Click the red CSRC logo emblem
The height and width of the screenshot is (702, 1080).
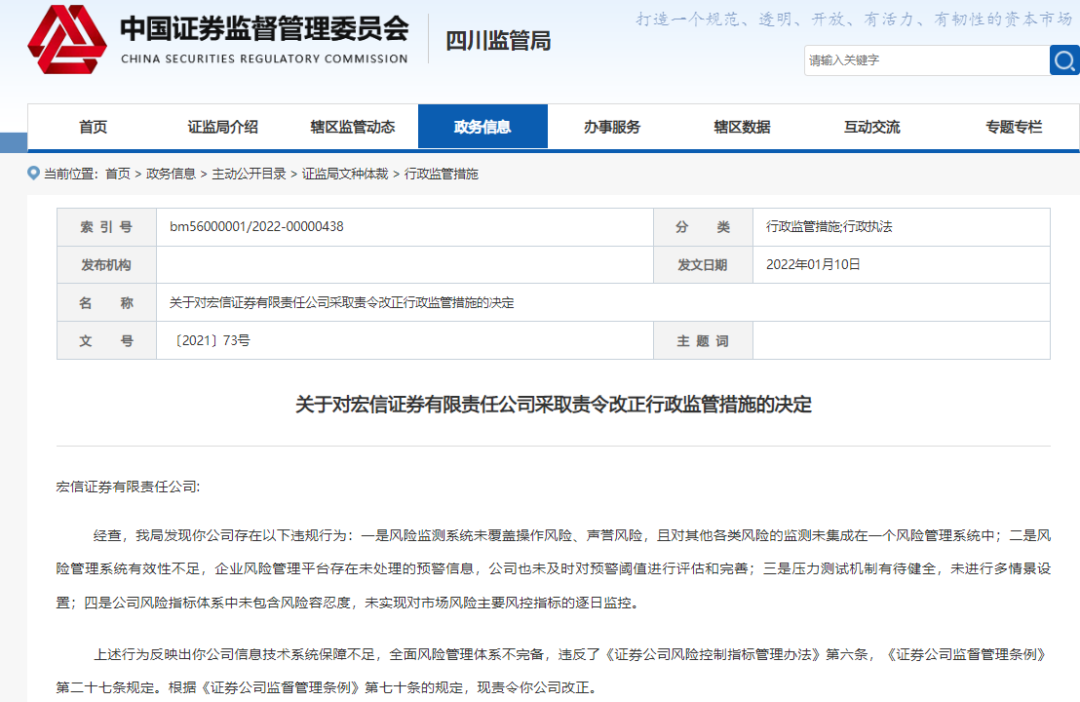tap(66, 40)
